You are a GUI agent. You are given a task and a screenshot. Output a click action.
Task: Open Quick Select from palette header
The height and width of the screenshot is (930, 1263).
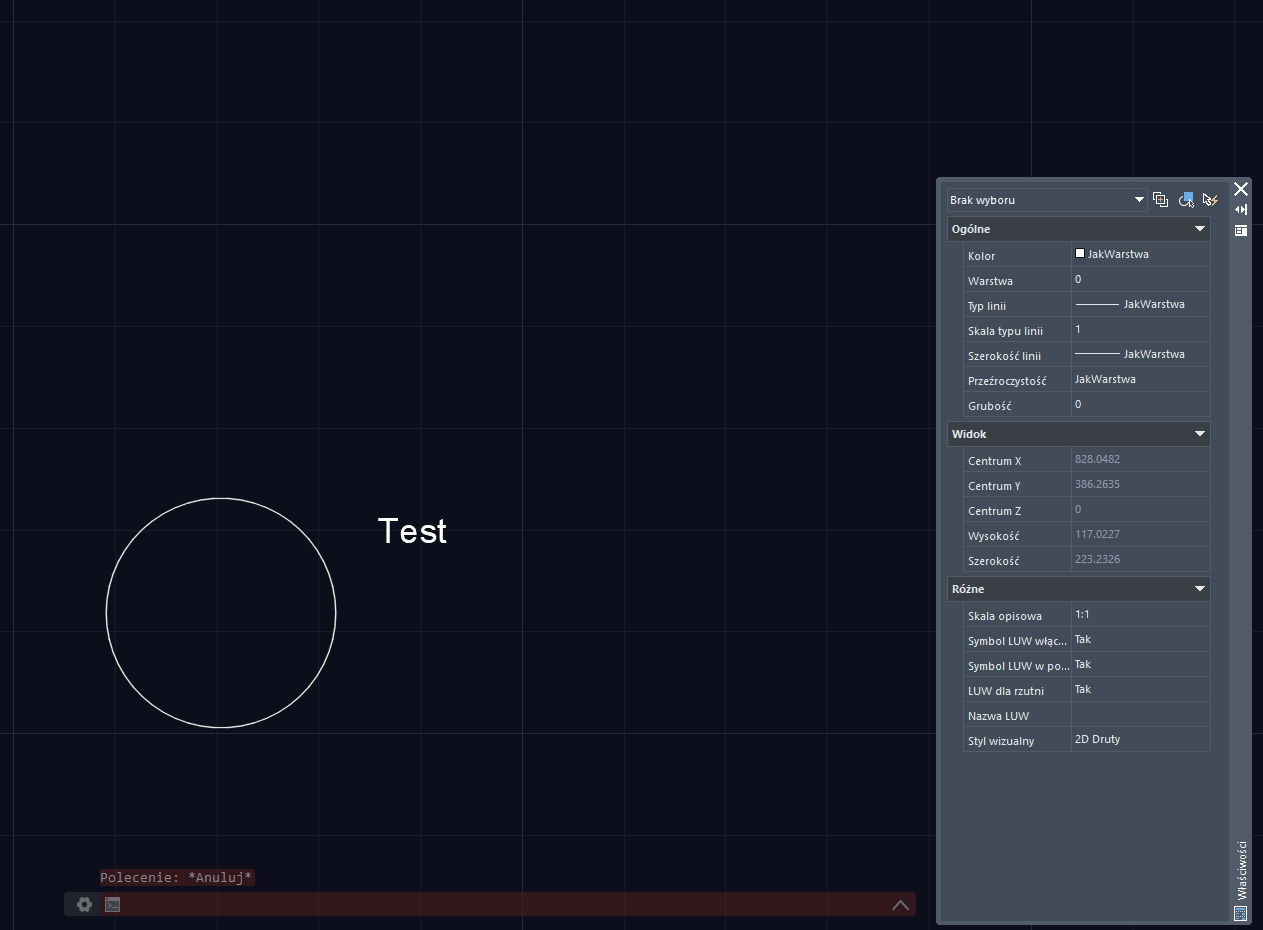click(1210, 199)
